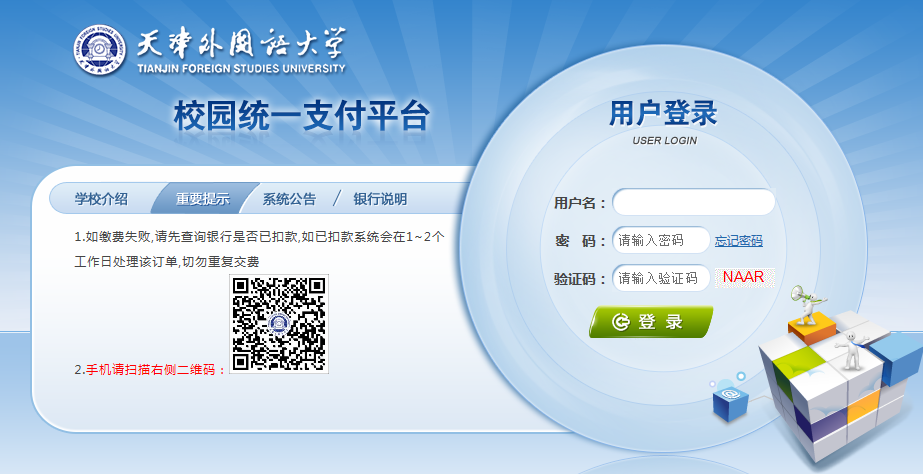Click the 忘记密码 link
The width and height of the screenshot is (923, 474).
click(x=739, y=241)
